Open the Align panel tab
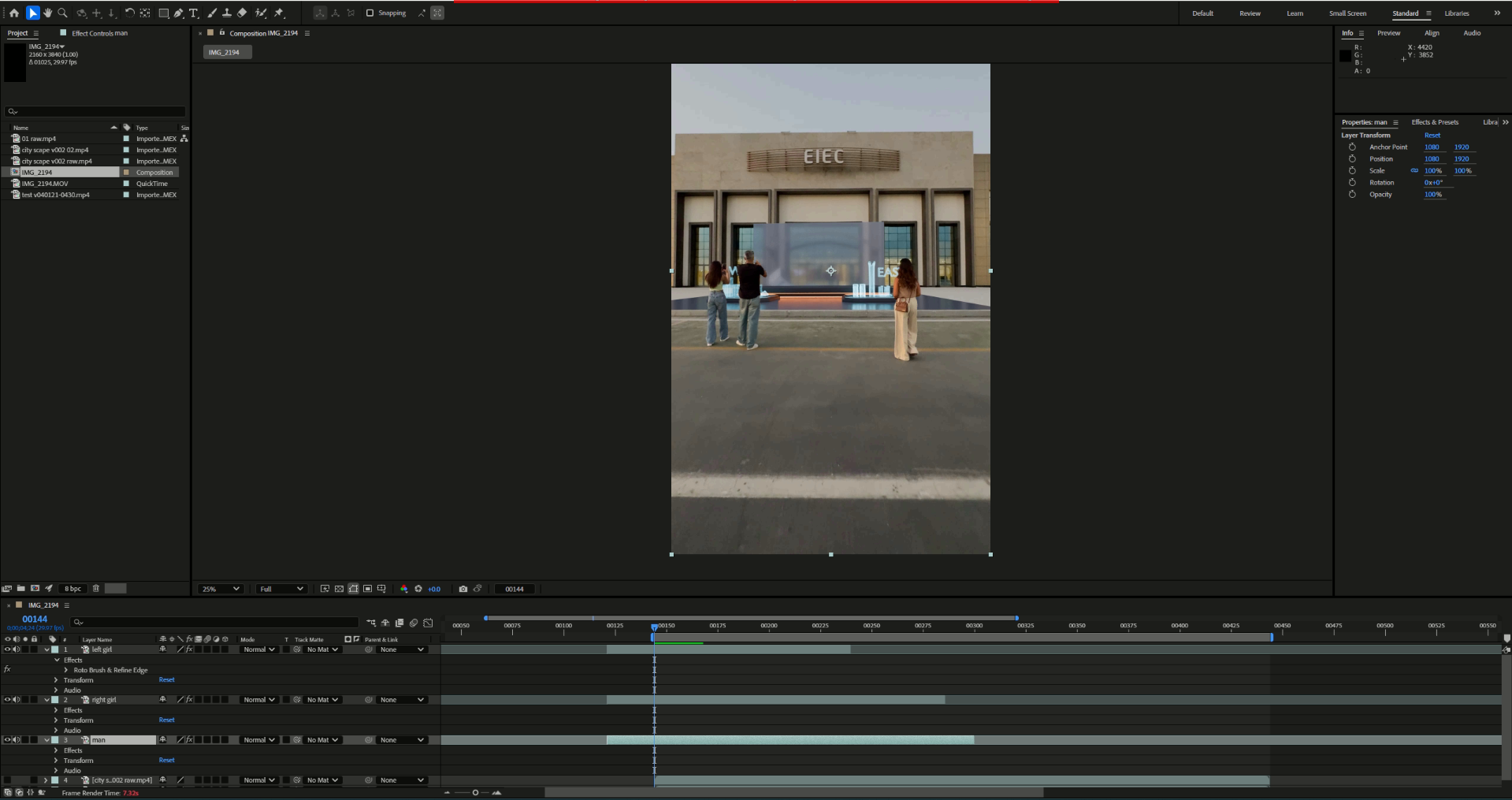Image resolution: width=1512 pixels, height=800 pixels. click(x=1432, y=33)
